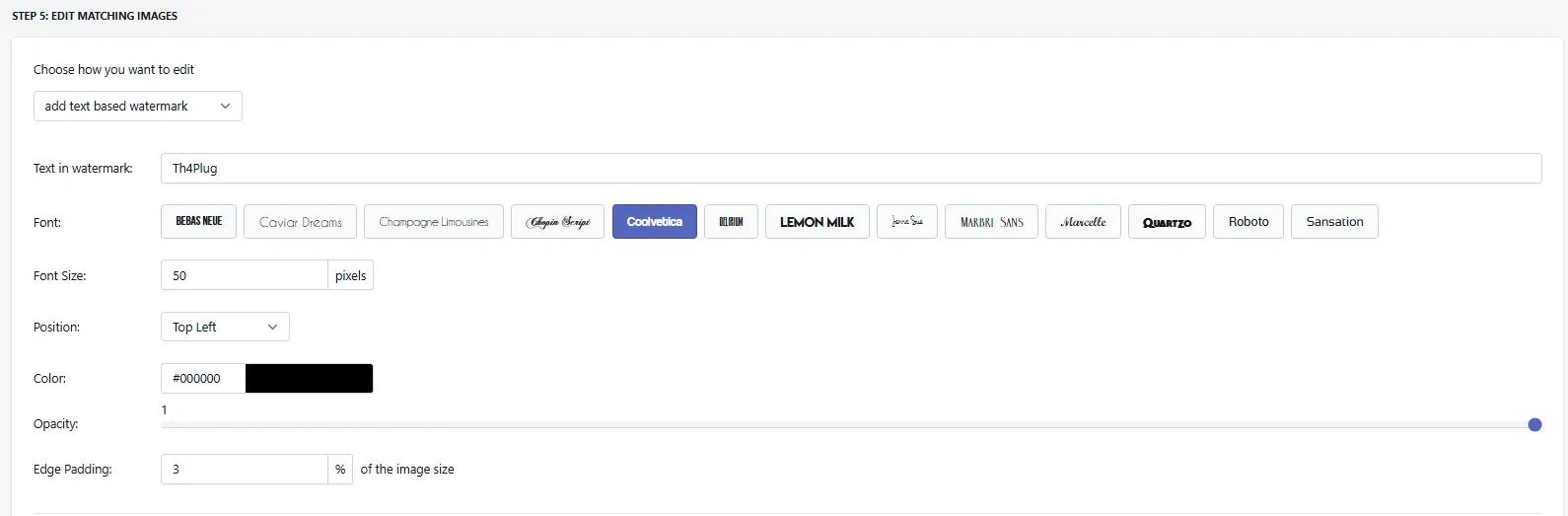Expand the Position dropdown showing Top Left
Screen dimensions: 1568x516
tap(225, 327)
